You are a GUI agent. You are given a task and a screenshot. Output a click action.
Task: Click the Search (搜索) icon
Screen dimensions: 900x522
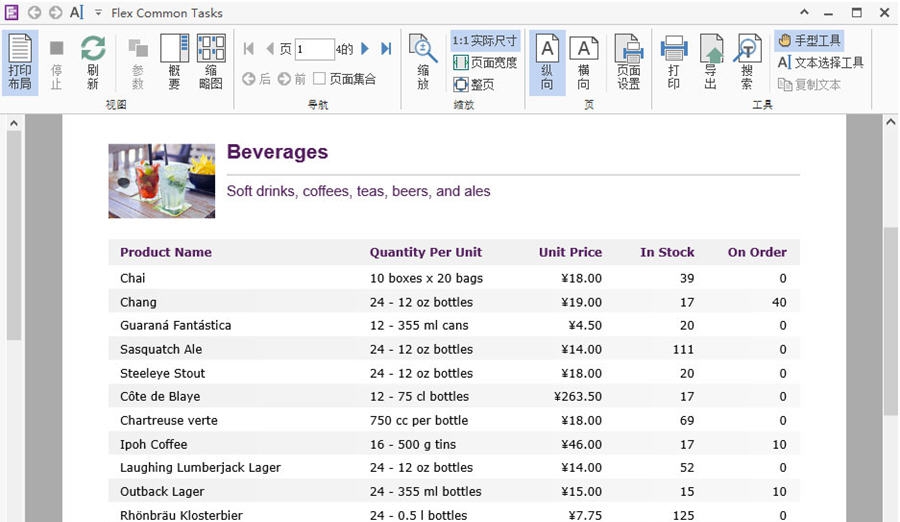747,61
